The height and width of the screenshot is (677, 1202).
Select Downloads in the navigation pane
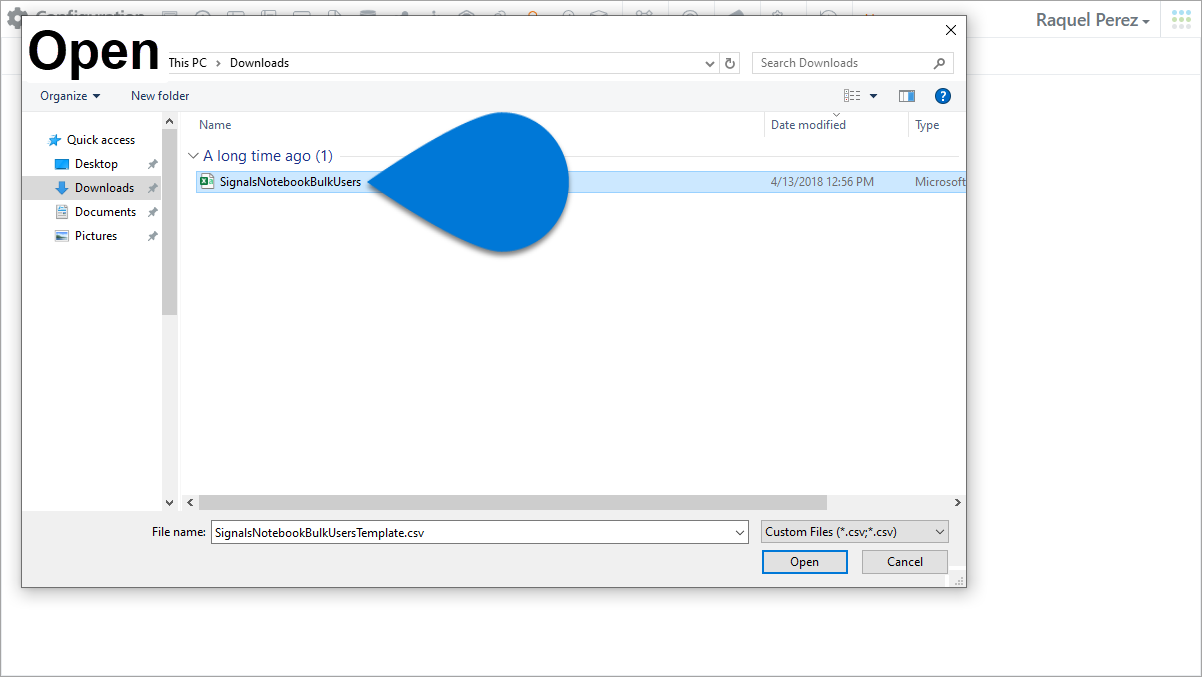(x=104, y=188)
